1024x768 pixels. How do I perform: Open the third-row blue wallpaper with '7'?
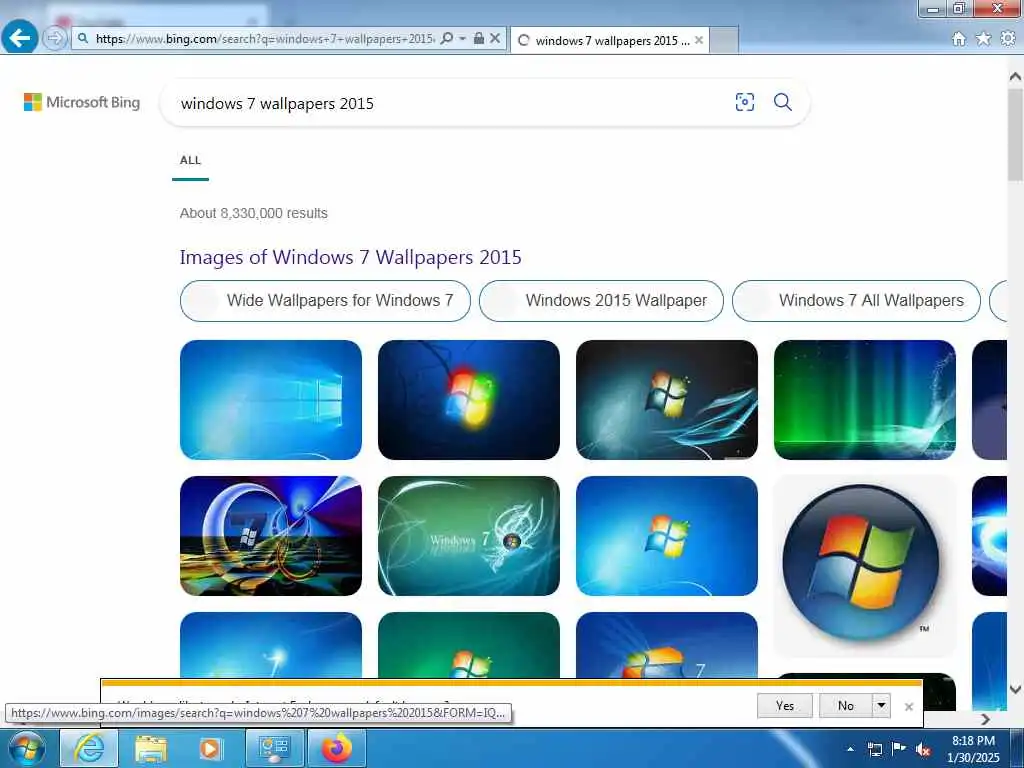pyautogui.click(x=667, y=645)
